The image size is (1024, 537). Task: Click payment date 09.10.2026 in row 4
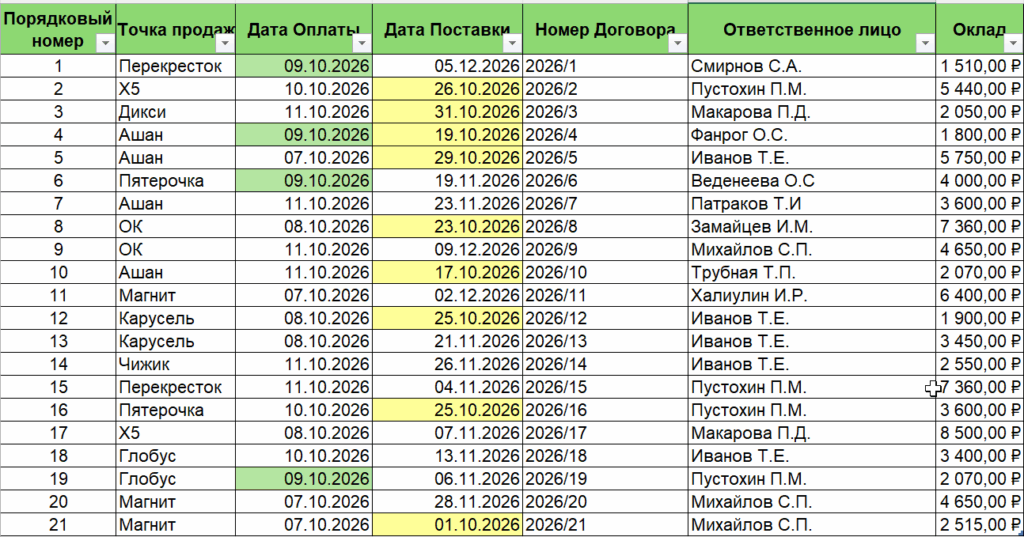304,135
